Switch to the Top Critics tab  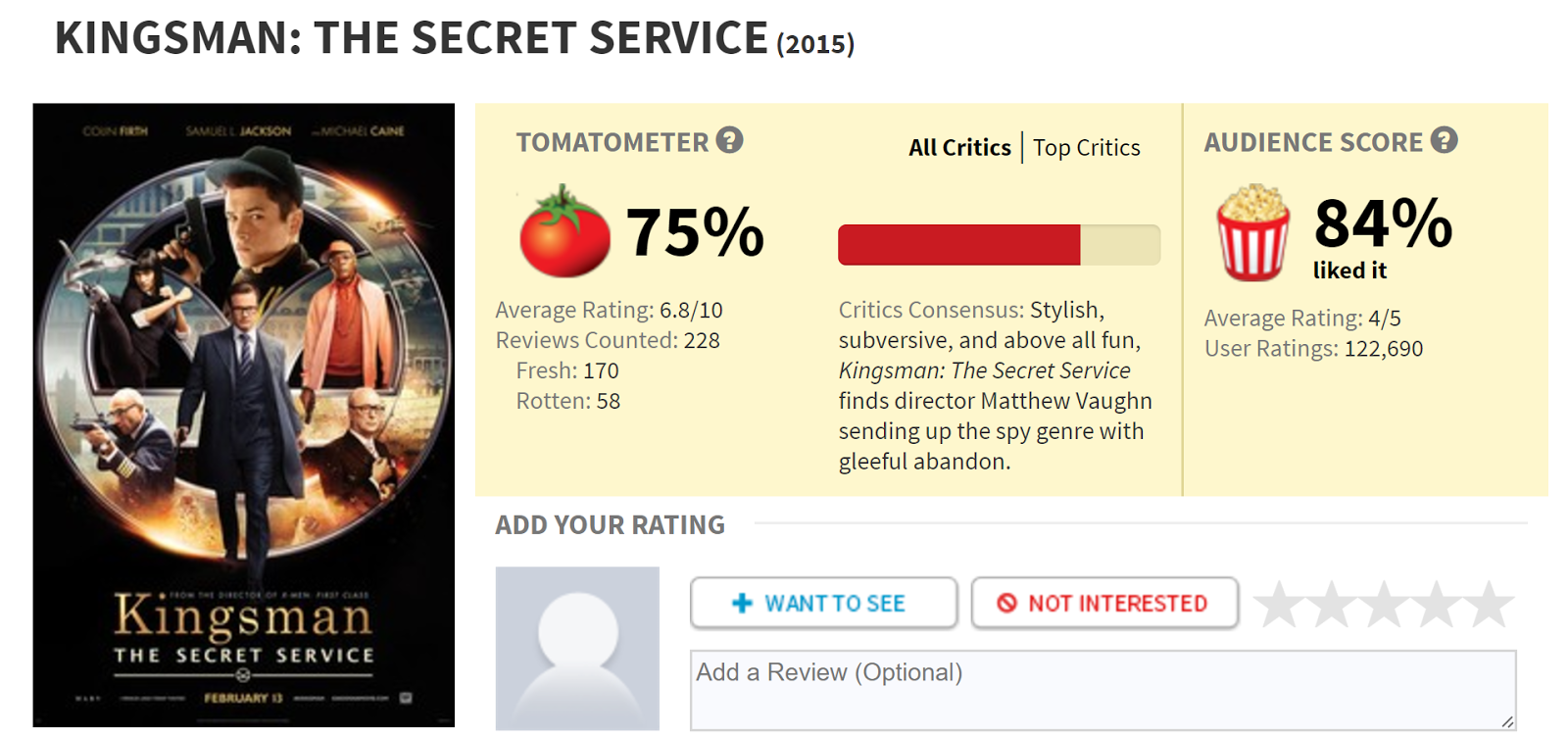tap(1086, 148)
